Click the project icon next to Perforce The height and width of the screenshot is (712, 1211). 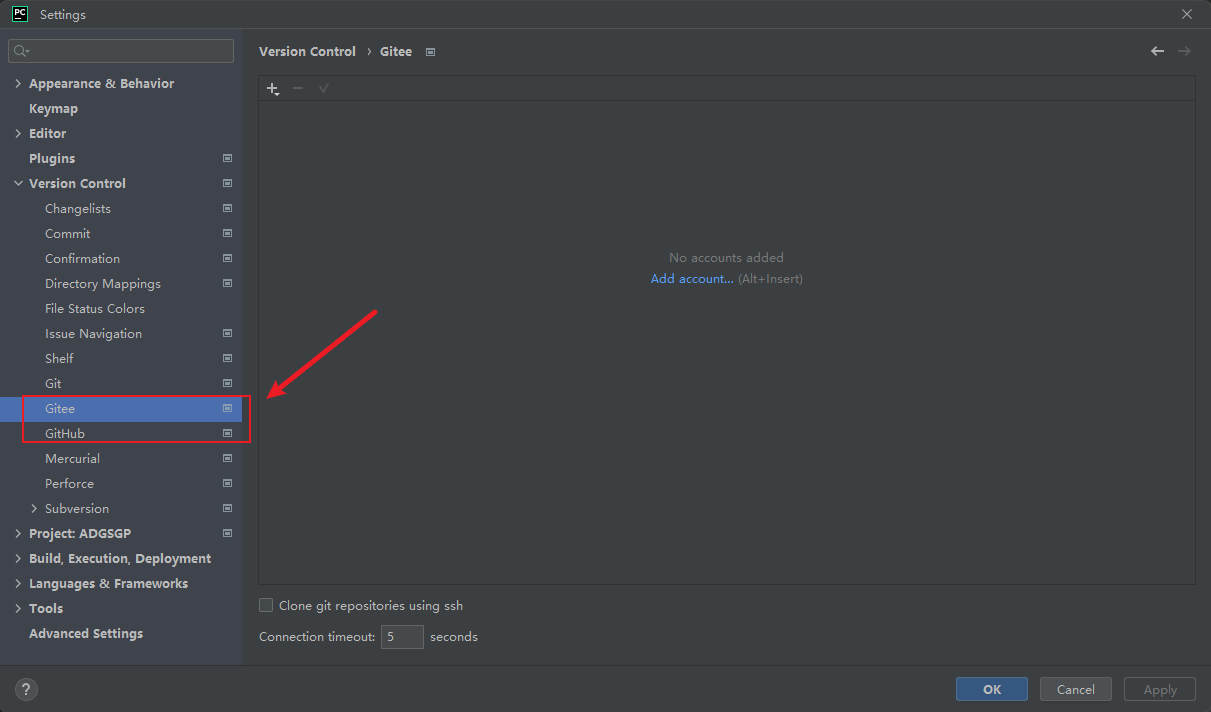tap(227, 483)
